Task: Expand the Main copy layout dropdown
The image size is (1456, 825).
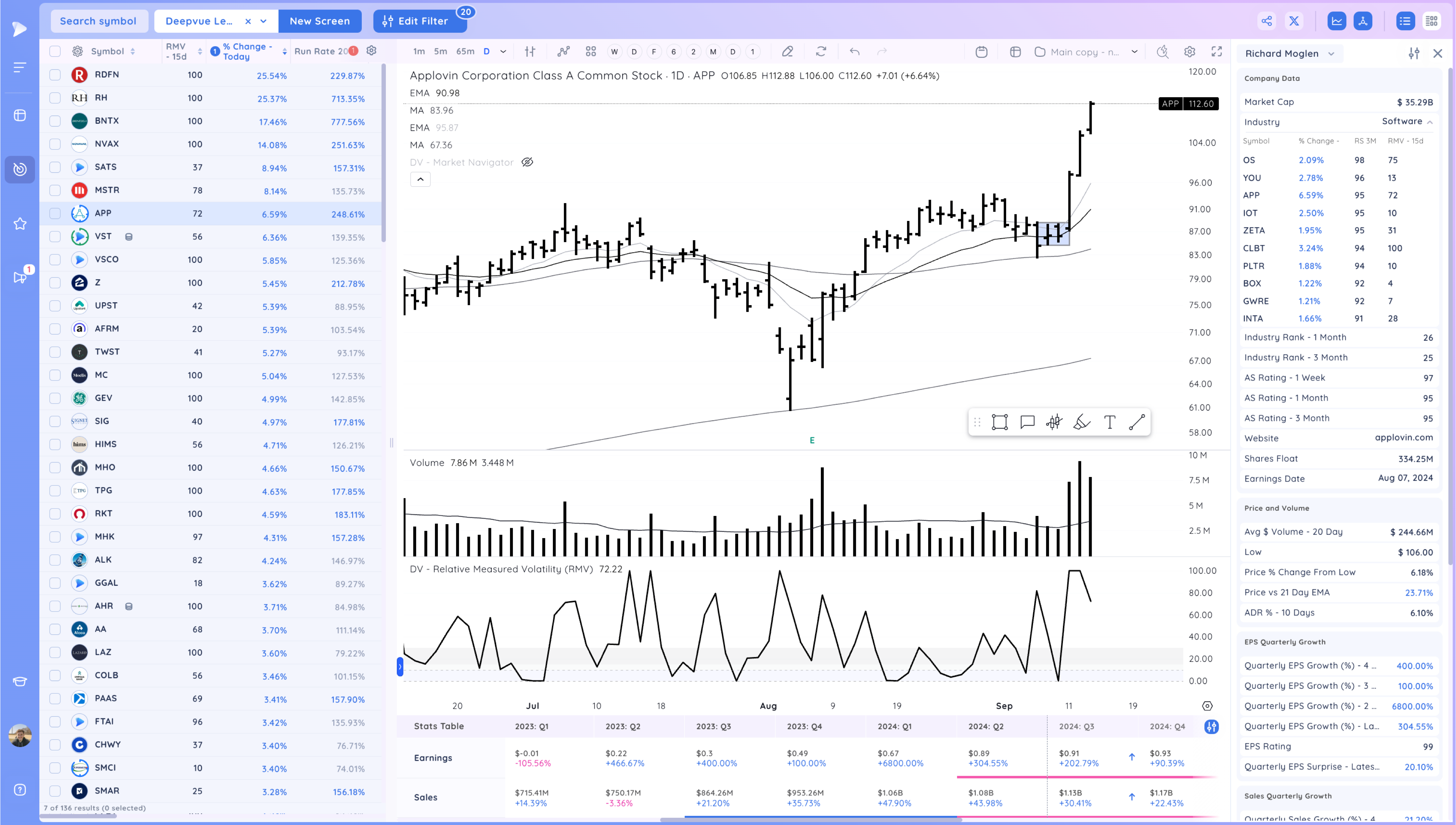Action: click(x=1134, y=52)
